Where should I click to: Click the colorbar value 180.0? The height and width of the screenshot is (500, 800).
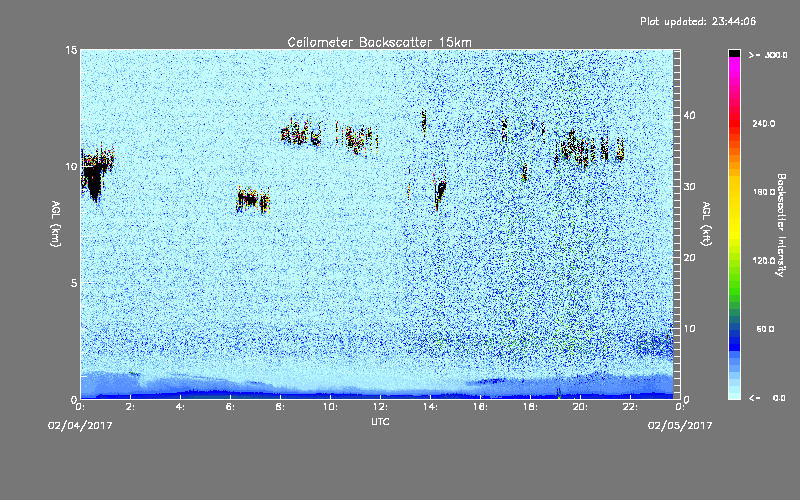coord(764,192)
